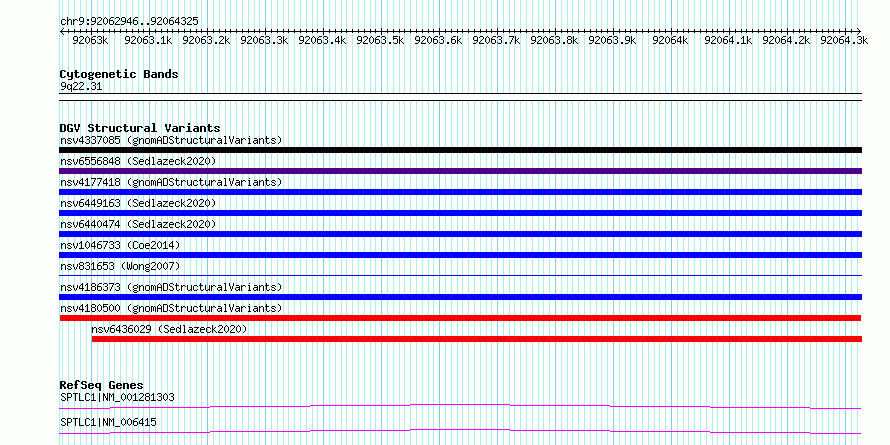Click the 92063.7k ruler tick label
The image size is (890, 445).
pos(497,41)
